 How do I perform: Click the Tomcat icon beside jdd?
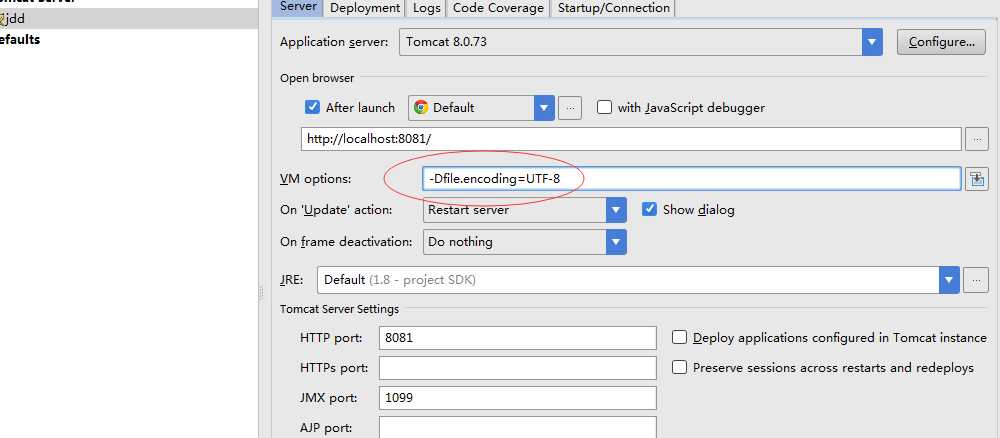click(x=2, y=19)
